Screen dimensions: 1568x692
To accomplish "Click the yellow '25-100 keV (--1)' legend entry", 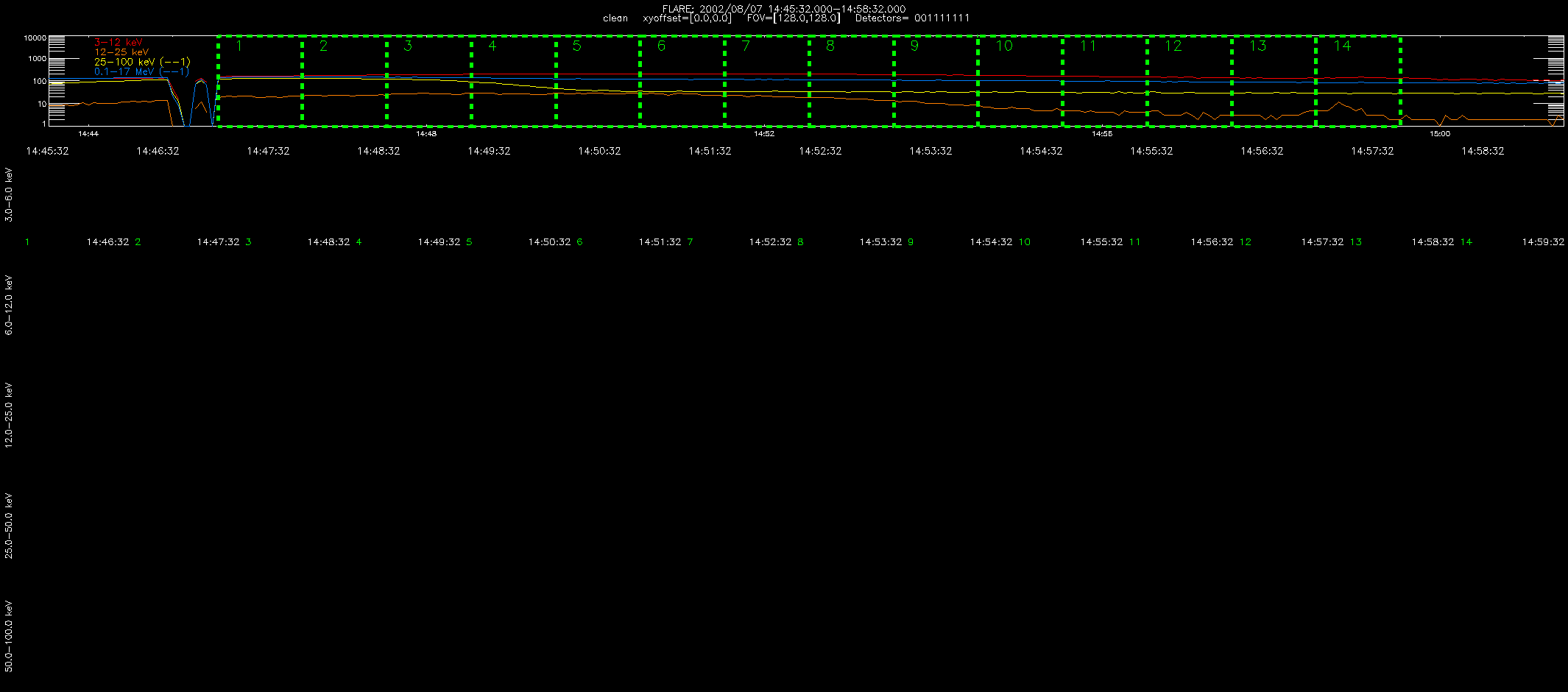I will coord(142,62).
